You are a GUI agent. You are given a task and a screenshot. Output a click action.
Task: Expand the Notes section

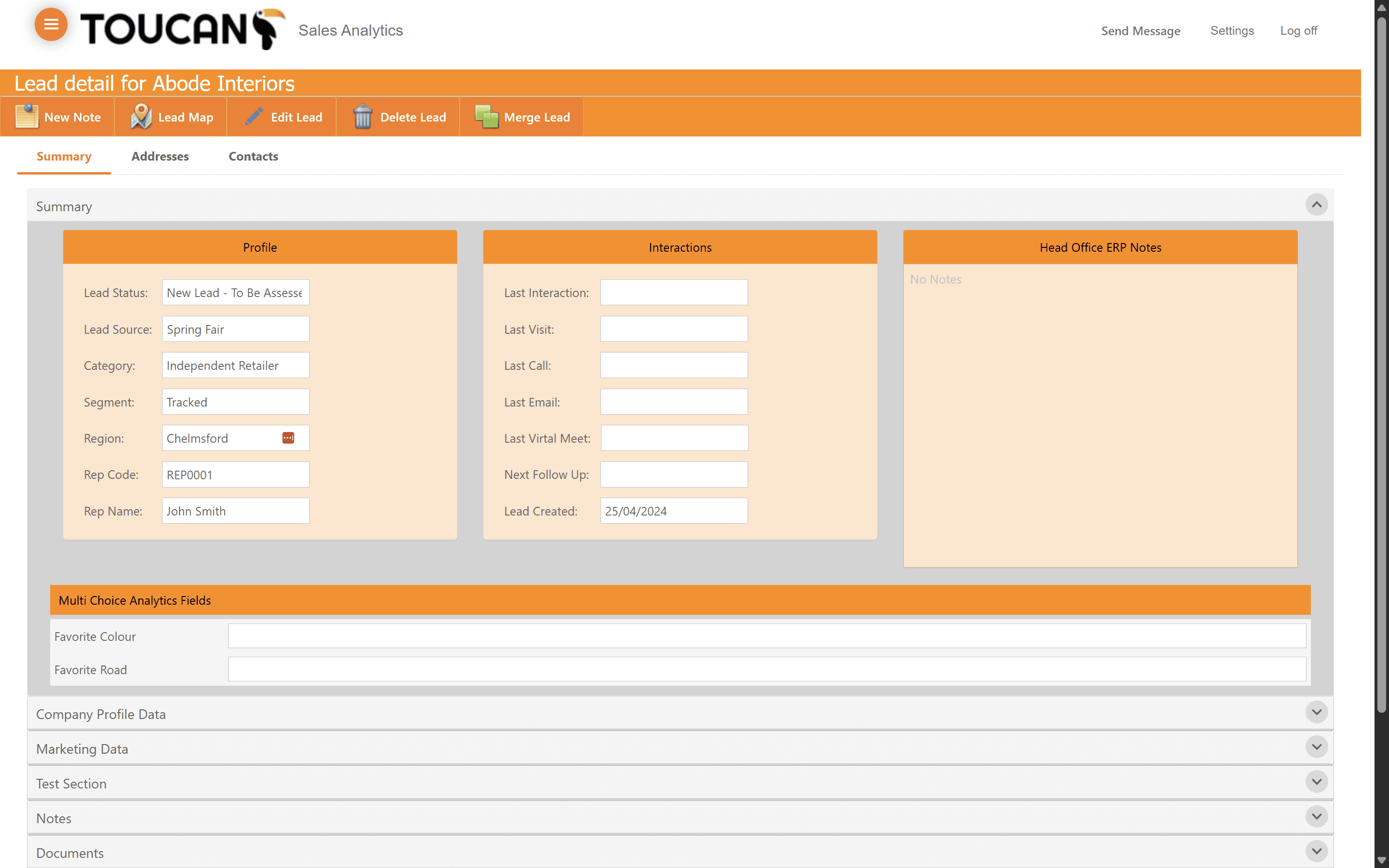click(x=1317, y=816)
